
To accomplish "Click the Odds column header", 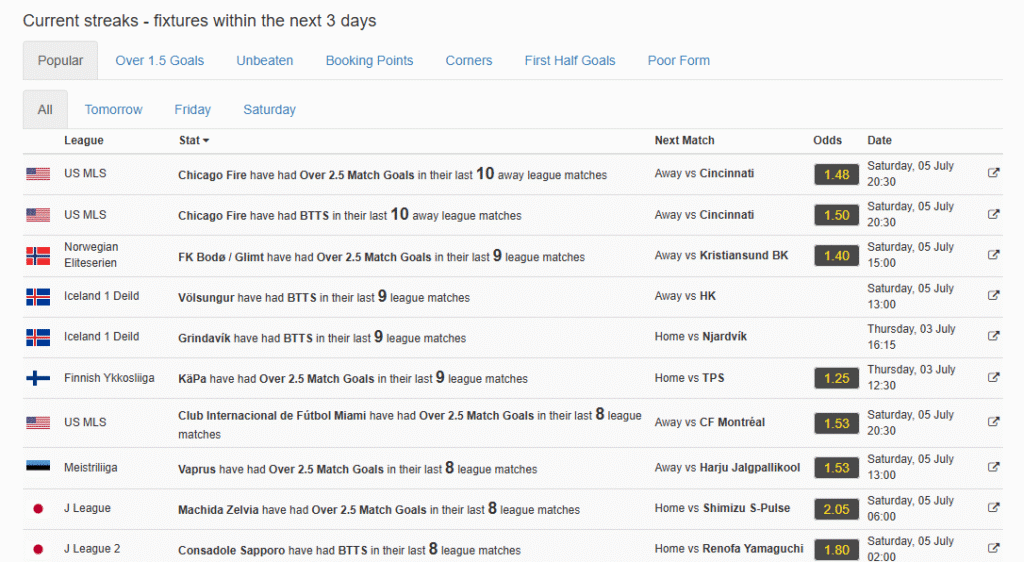I will coord(827,140).
